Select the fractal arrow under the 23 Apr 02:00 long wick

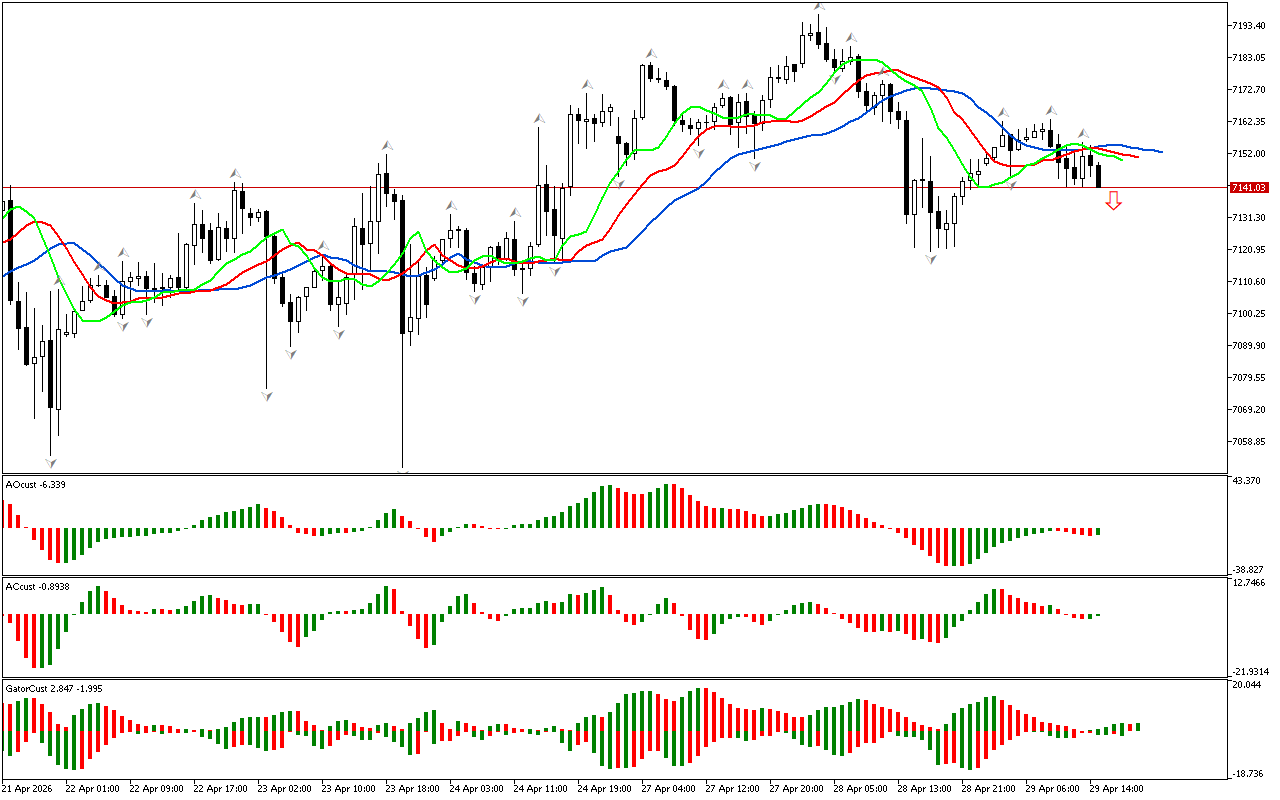(x=266, y=396)
